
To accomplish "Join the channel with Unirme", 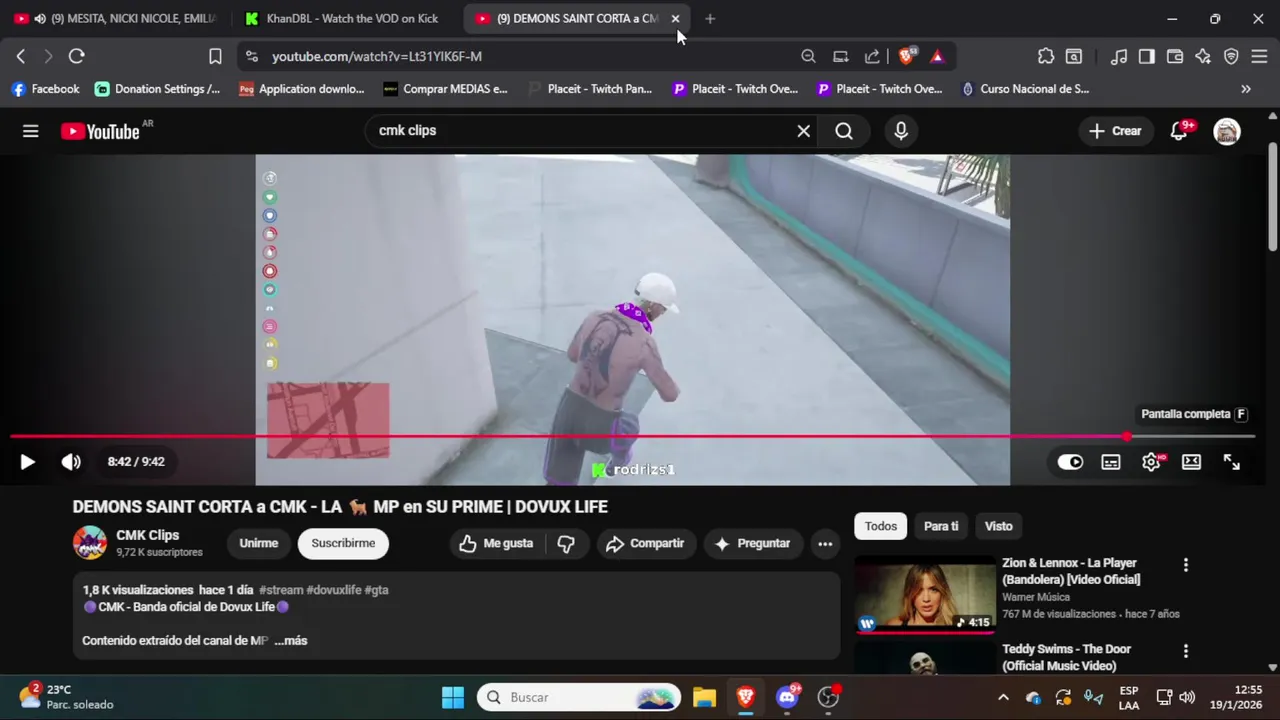I will (x=259, y=544).
